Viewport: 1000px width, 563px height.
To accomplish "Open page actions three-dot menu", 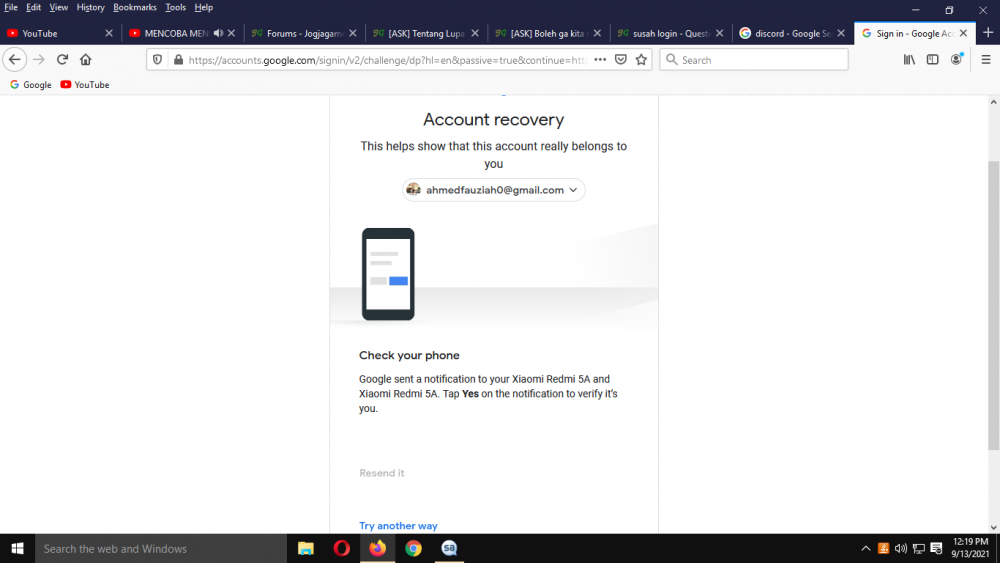I will (x=600, y=59).
